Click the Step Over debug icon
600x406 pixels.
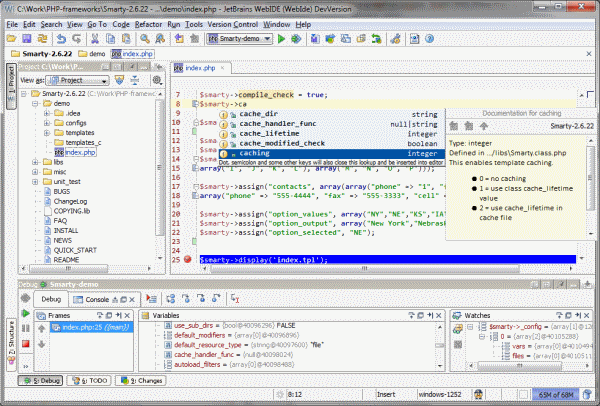pyautogui.click(x=171, y=299)
